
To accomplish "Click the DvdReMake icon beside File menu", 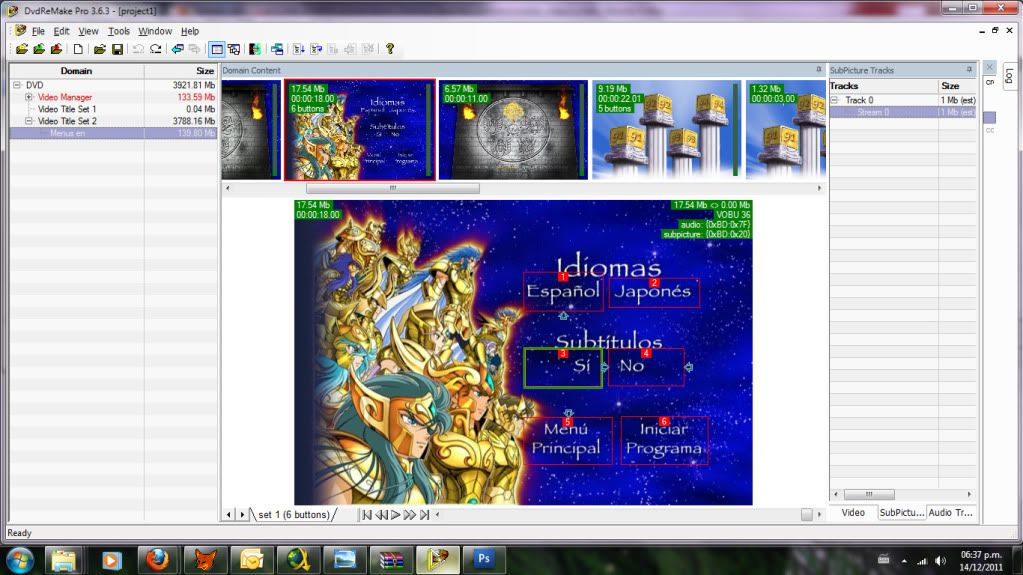I will (x=20, y=31).
